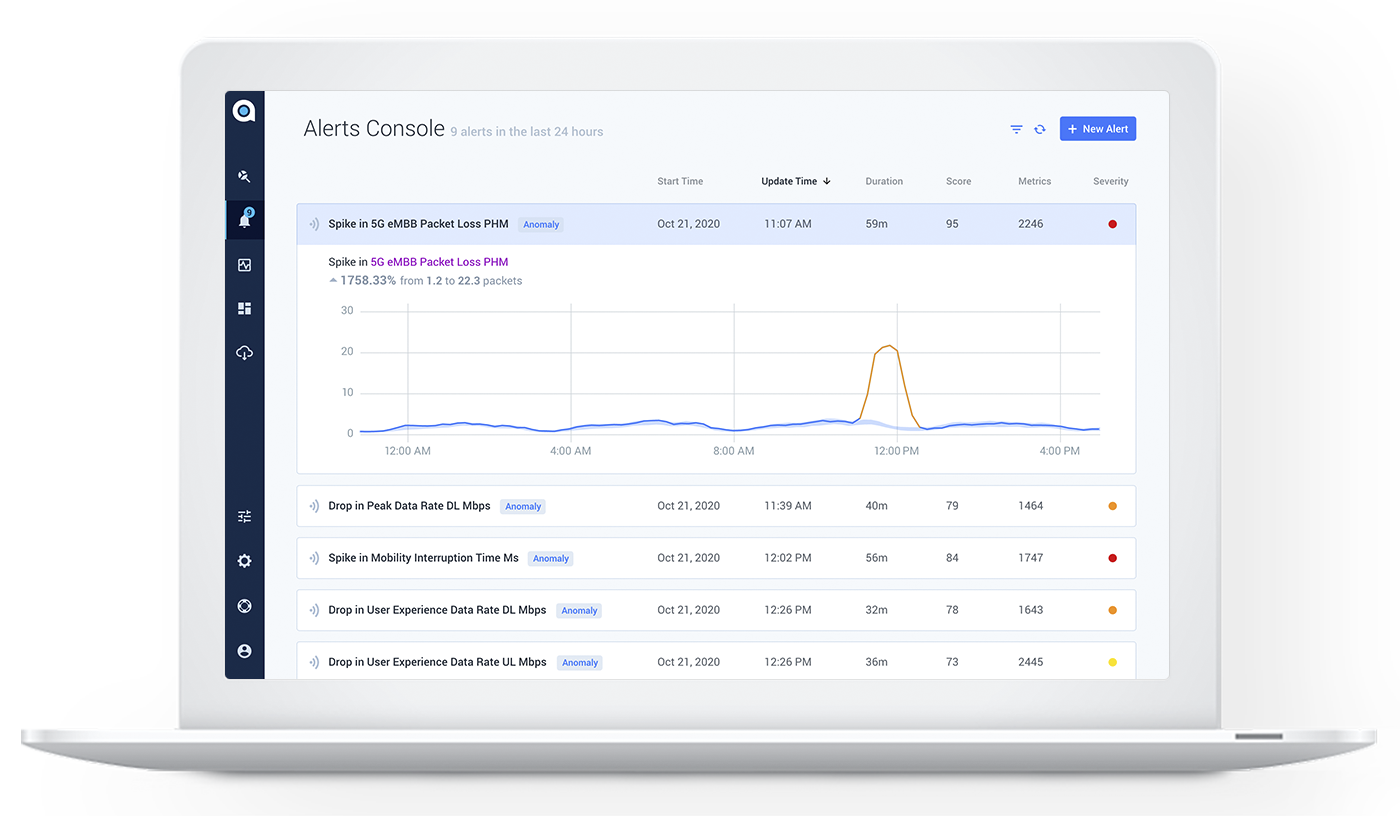Image resolution: width=1400 pixels, height=816 pixels.
Task: Open the cloud upload icon in the sidebar
Action: 244,353
